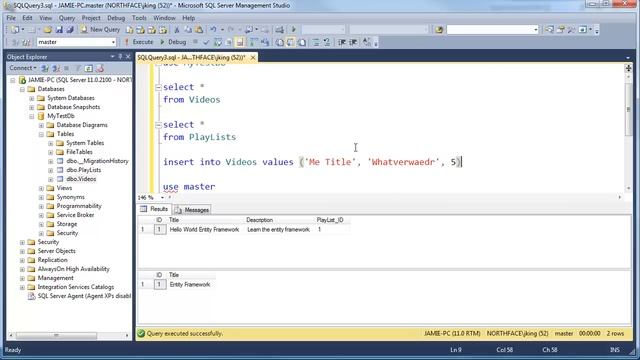The height and width of the screenshot is (360, 640).
Task: Click the Parse checkmark icon
Action: pos(206,42)
